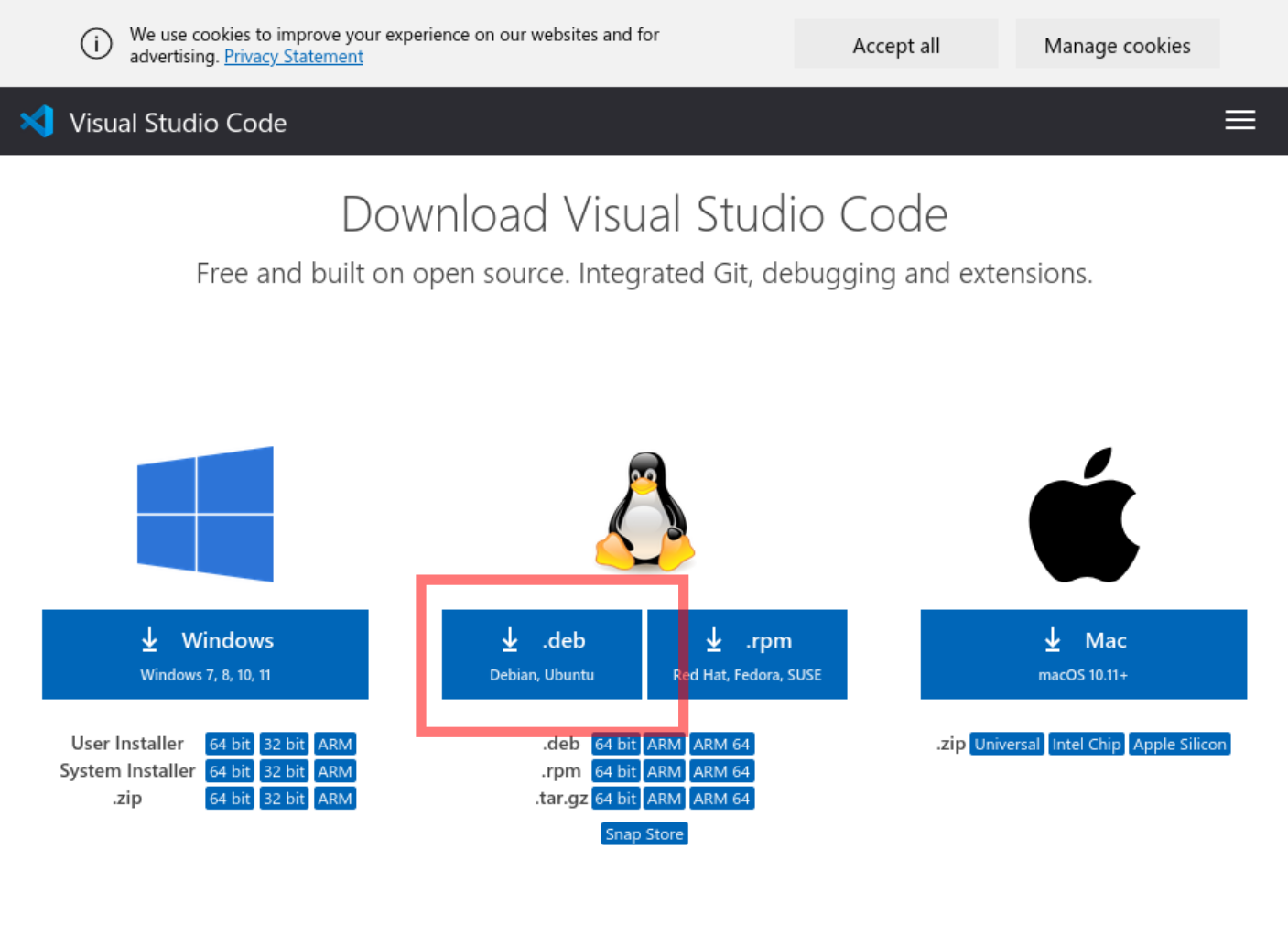Click the Linux Tux penguin image
This screenshot has width=1288, height=947.
(644, 511)
